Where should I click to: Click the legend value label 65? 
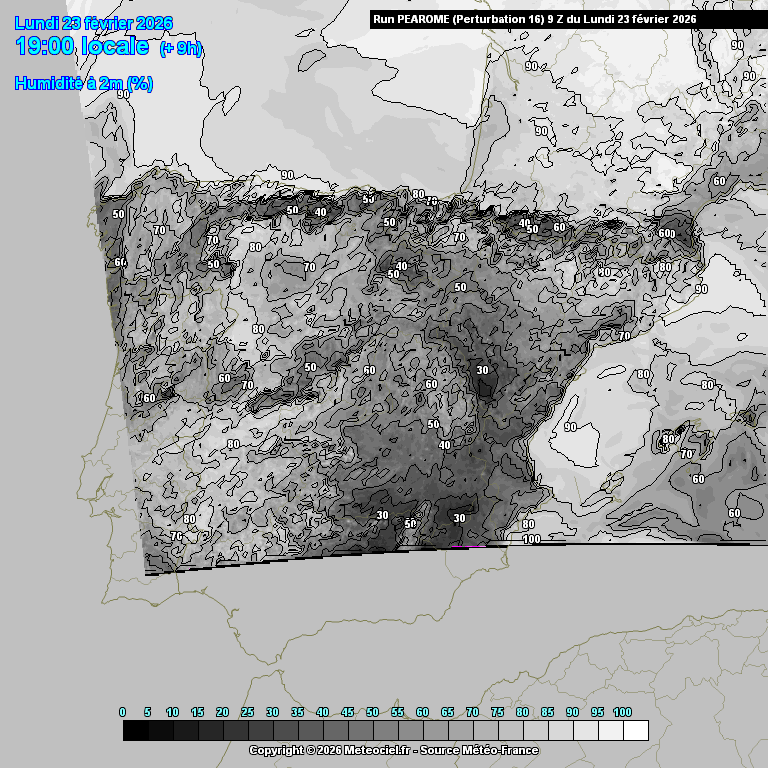pos(447,712)
